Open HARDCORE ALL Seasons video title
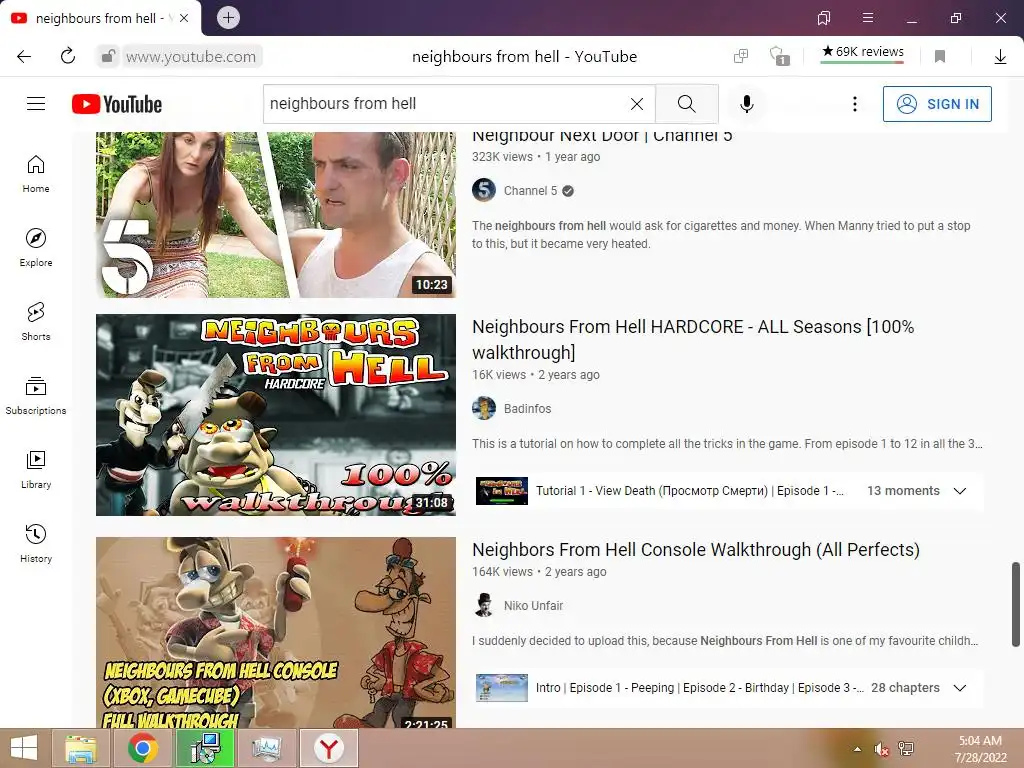This screenshot has height=768, width=1024. pos(693,340)
